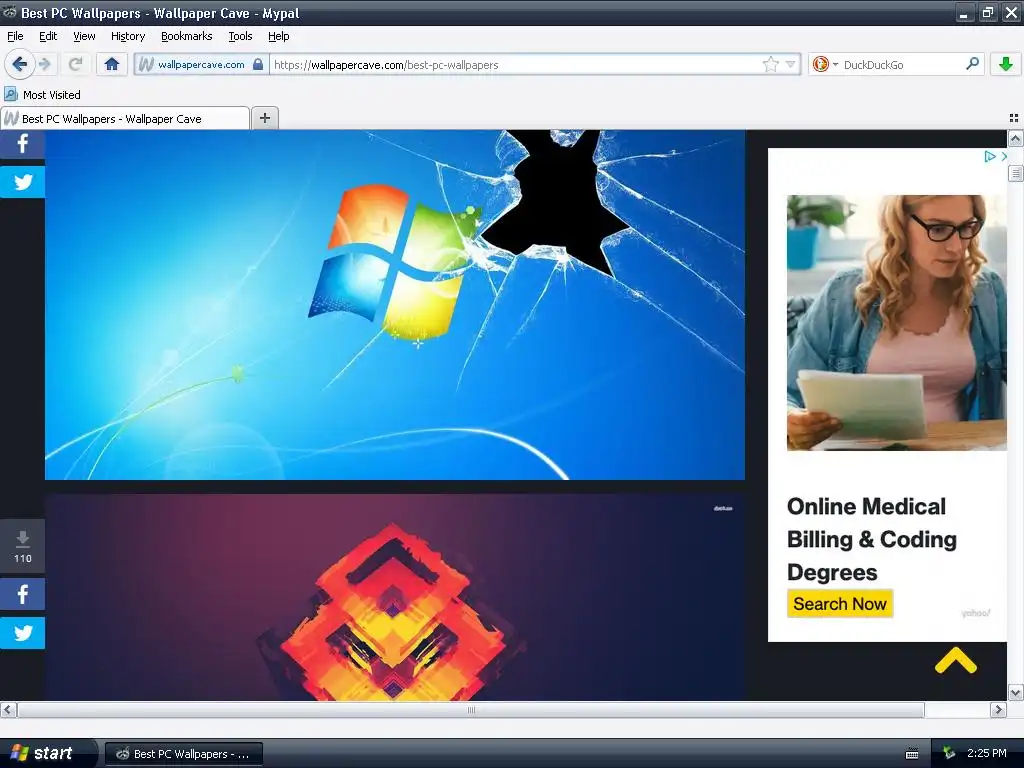This screenshot has width=1024, height=768.
Task: Click in the URL address field
Action: (x=516, y=65)
